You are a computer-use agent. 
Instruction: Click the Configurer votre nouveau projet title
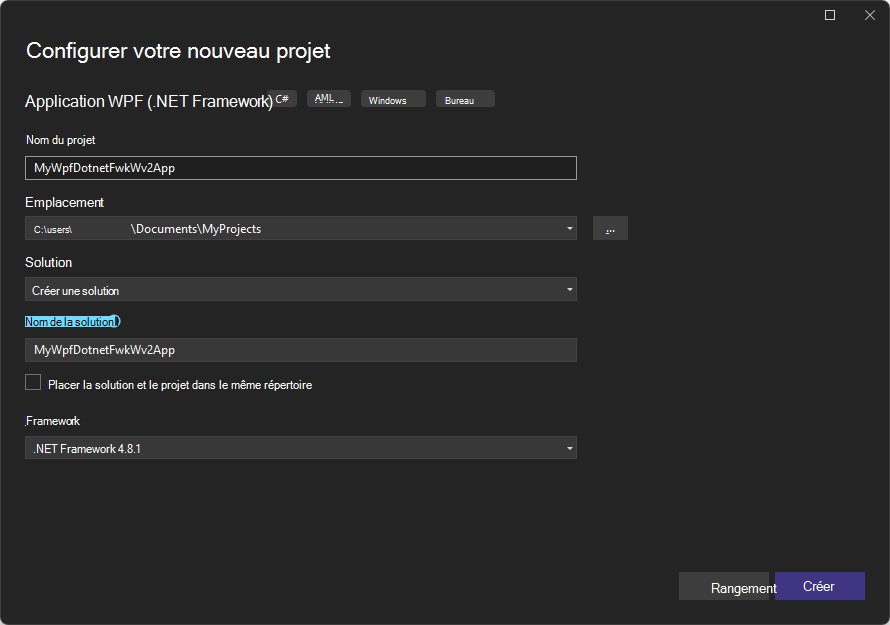coord(177,51)
